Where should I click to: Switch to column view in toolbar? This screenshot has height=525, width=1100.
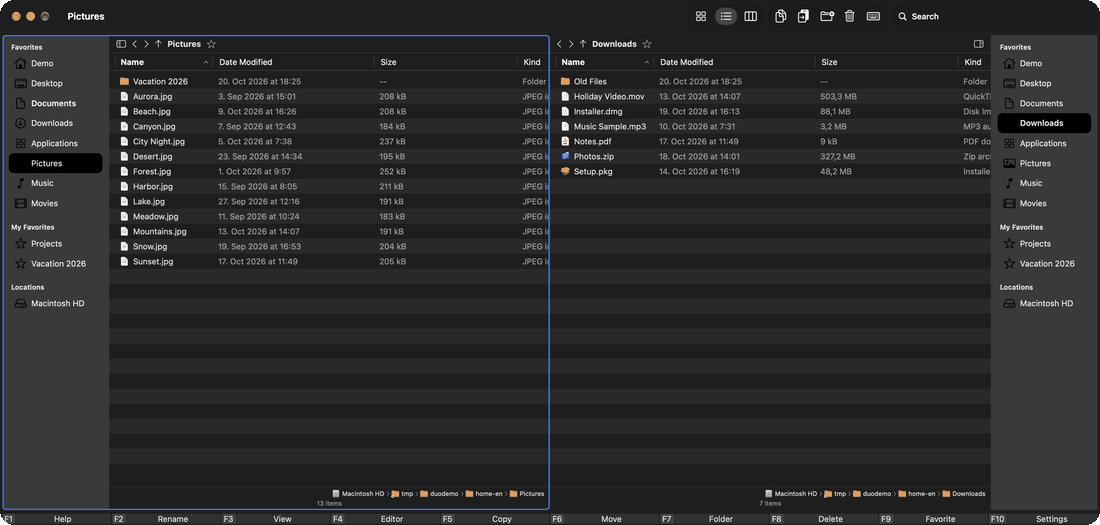751,16
